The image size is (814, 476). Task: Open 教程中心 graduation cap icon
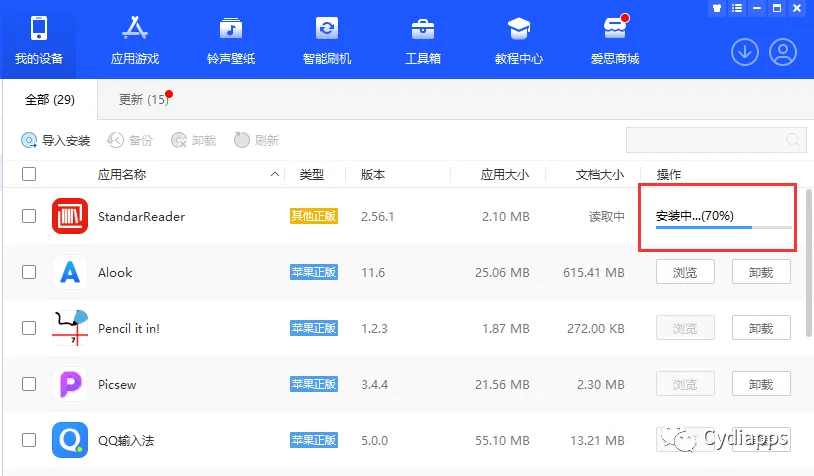coord(519,29)
